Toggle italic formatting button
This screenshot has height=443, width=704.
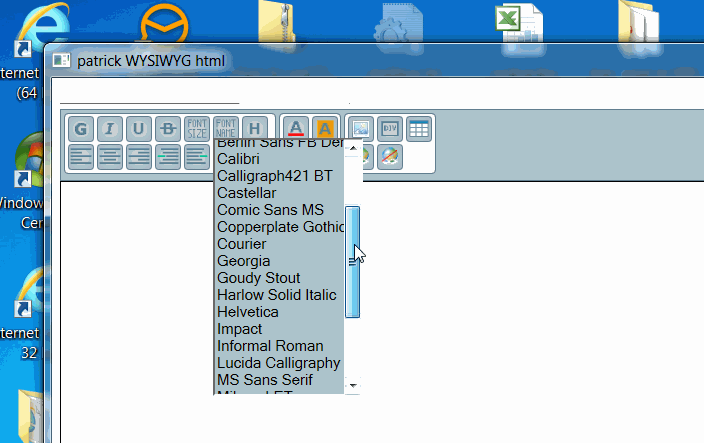[110, 129]
